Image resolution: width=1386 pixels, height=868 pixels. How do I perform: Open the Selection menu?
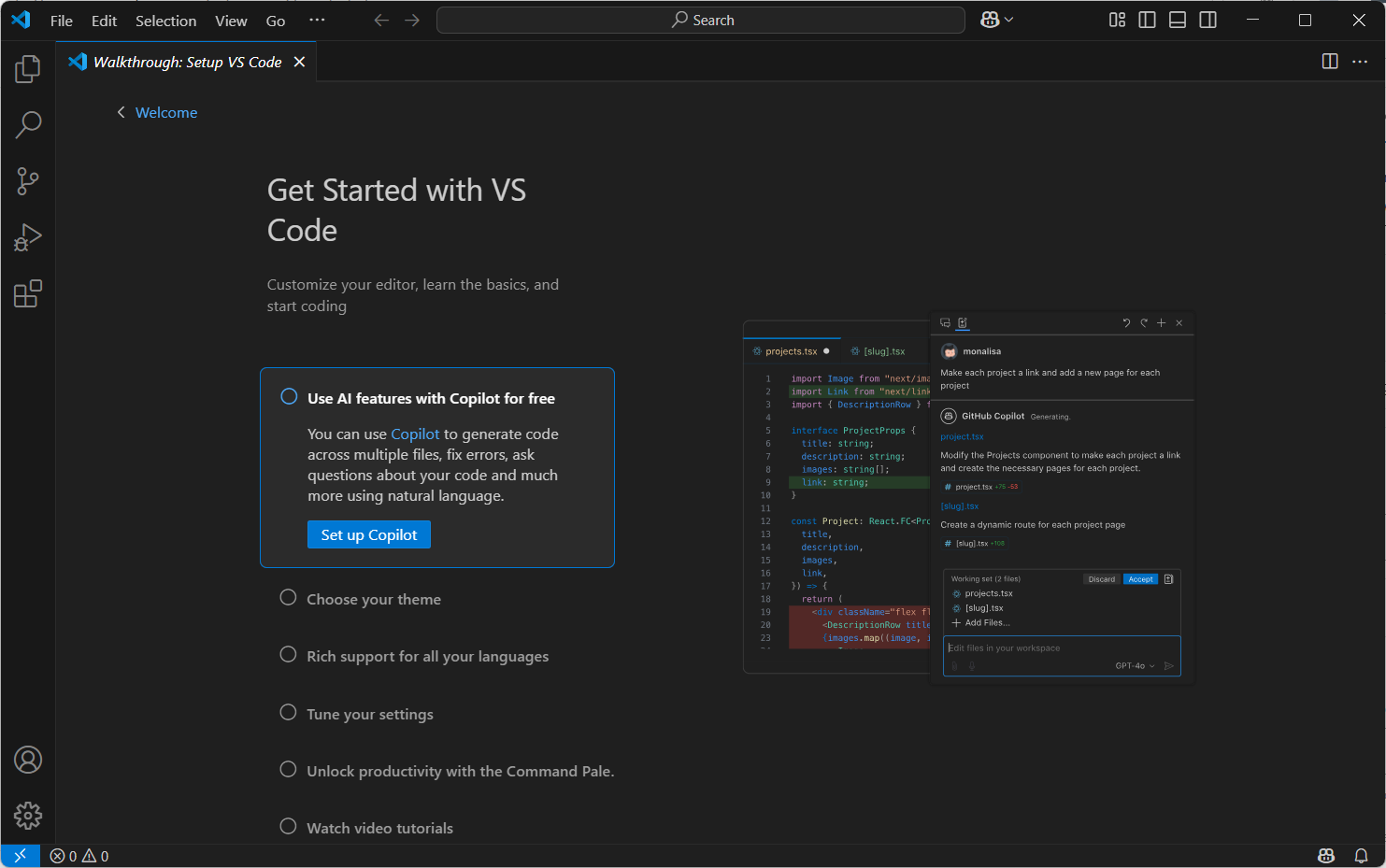tap(165, 21)
